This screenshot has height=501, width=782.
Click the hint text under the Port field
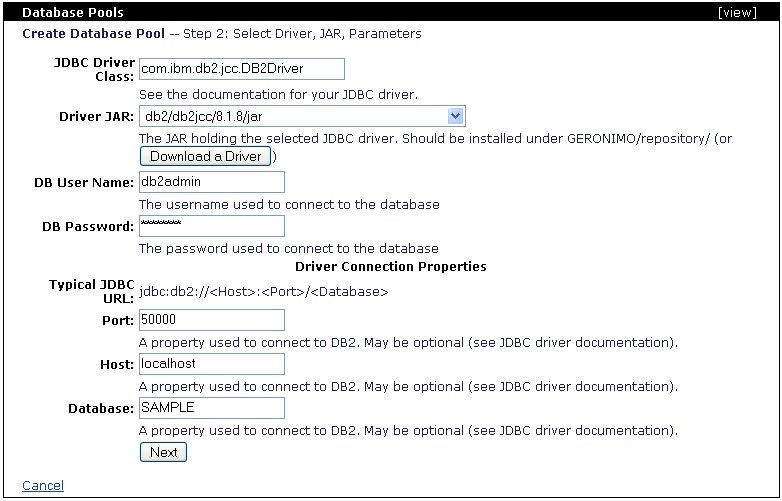coord(408,342)
